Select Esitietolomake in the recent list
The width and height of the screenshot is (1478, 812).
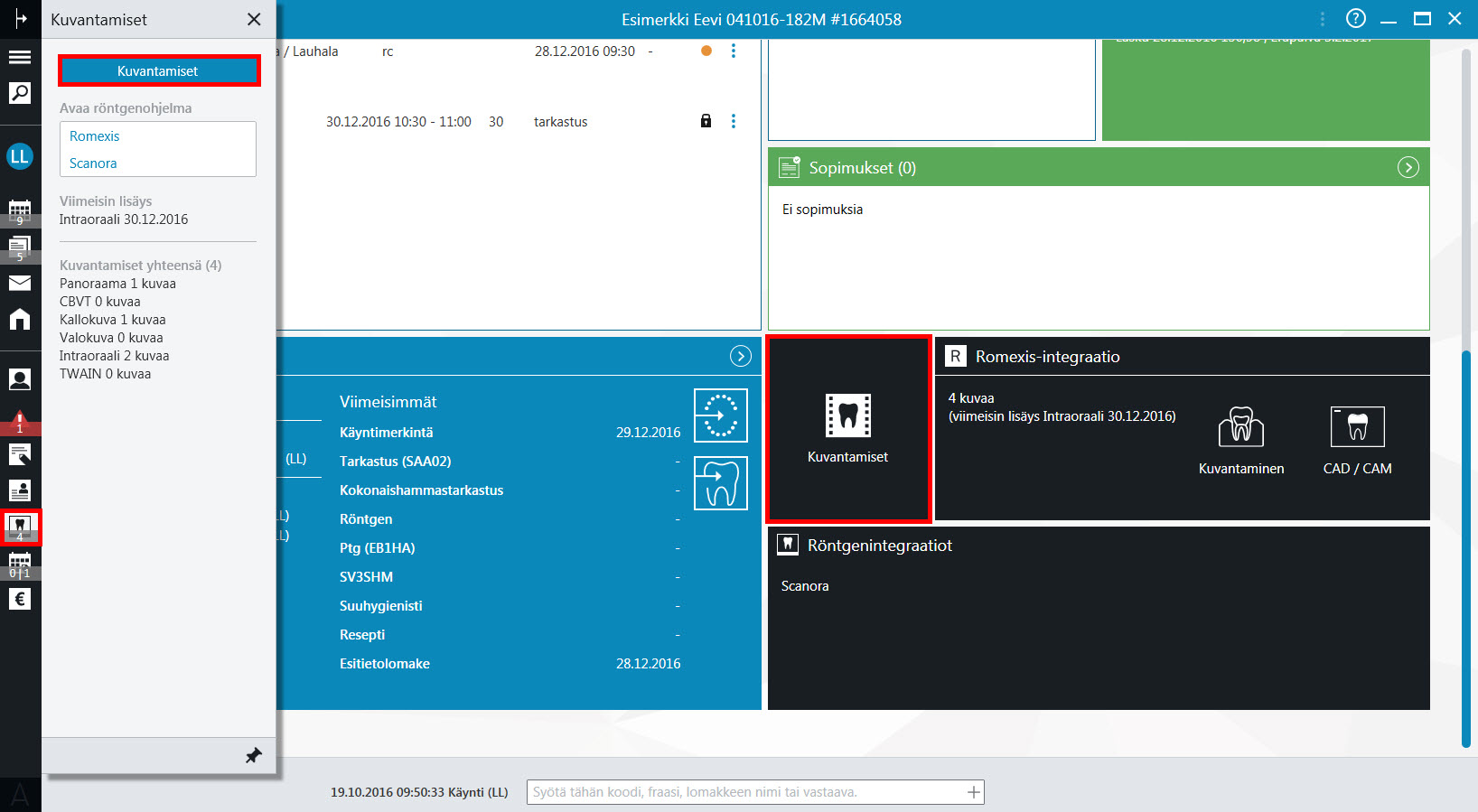click(385, 664)
